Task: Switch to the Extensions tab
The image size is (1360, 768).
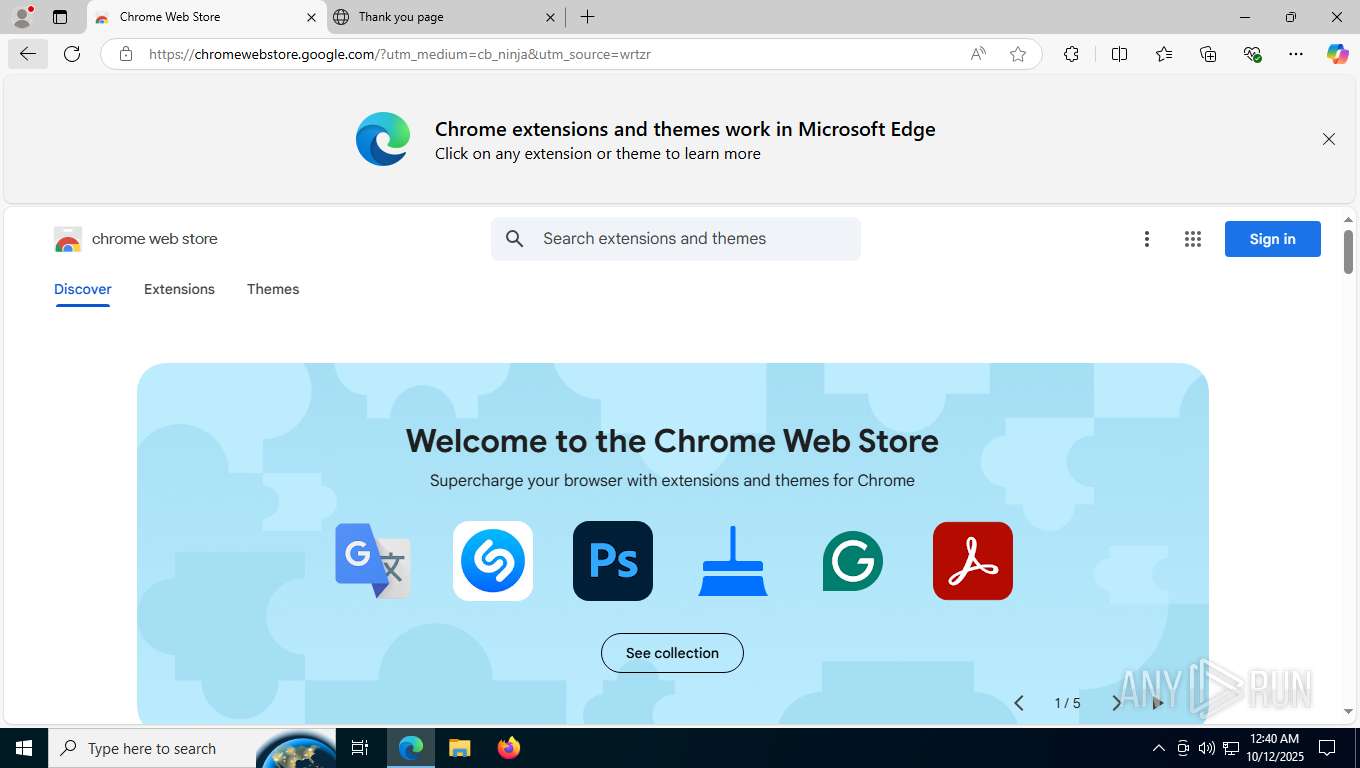Action: [x=179, y=289]
